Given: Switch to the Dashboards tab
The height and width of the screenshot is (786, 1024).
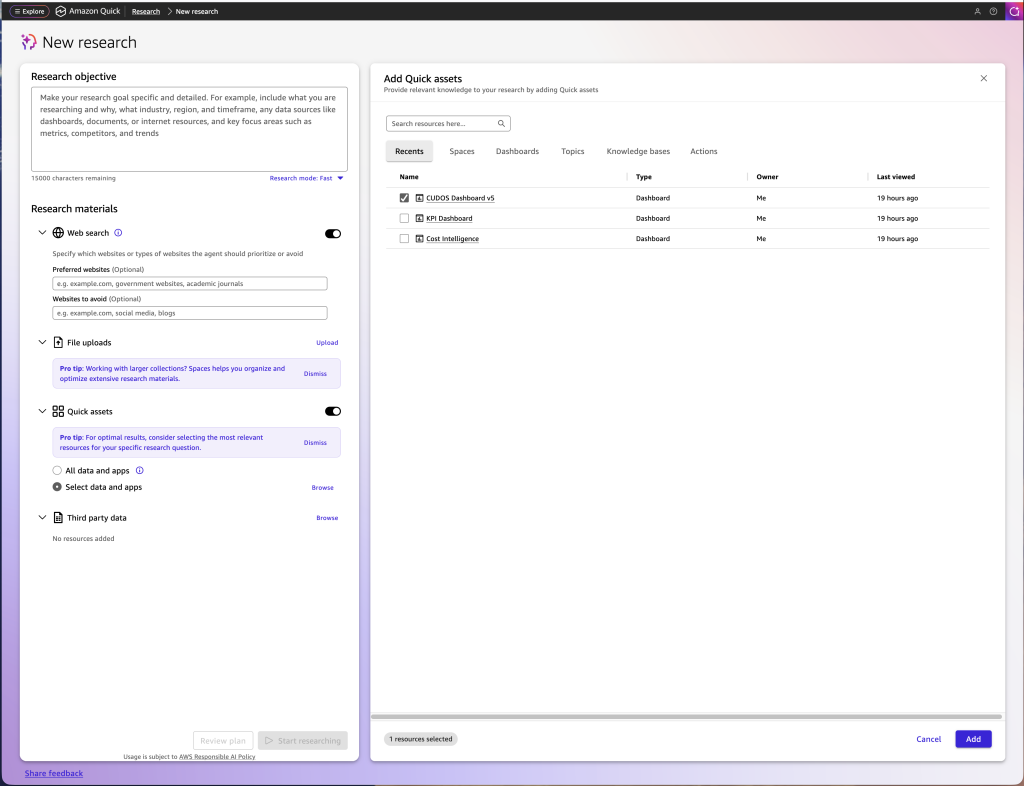Looking at the screenshot, I should pos(517,151).
